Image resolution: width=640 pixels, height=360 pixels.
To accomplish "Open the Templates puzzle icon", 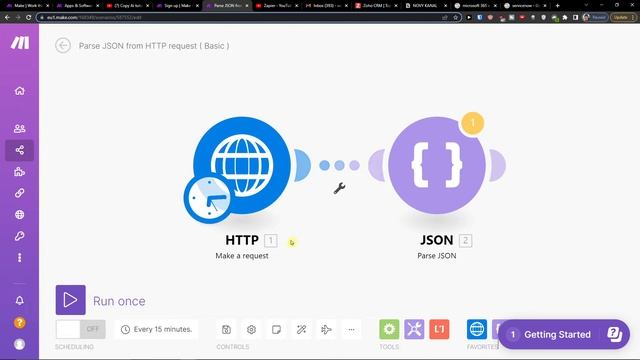I will [x=20, y=172].
